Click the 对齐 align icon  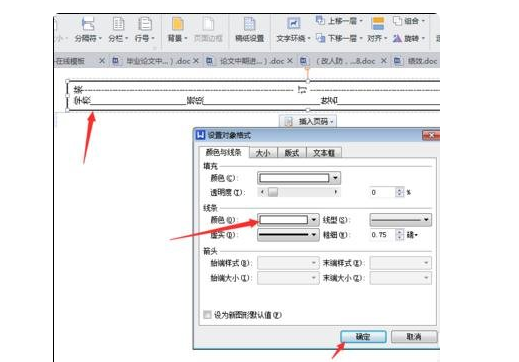[x=378, y=24]
